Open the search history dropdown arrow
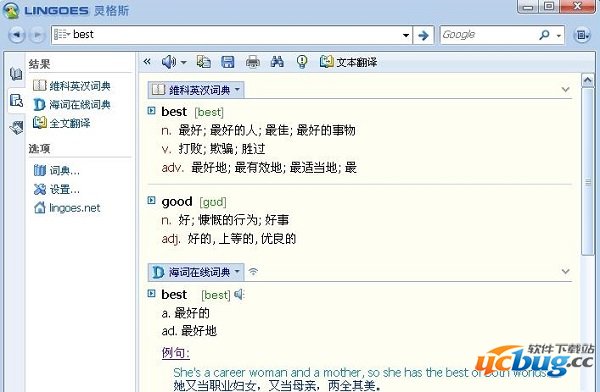Viewport: 600px width, 392px height. (x=406, y=35)
